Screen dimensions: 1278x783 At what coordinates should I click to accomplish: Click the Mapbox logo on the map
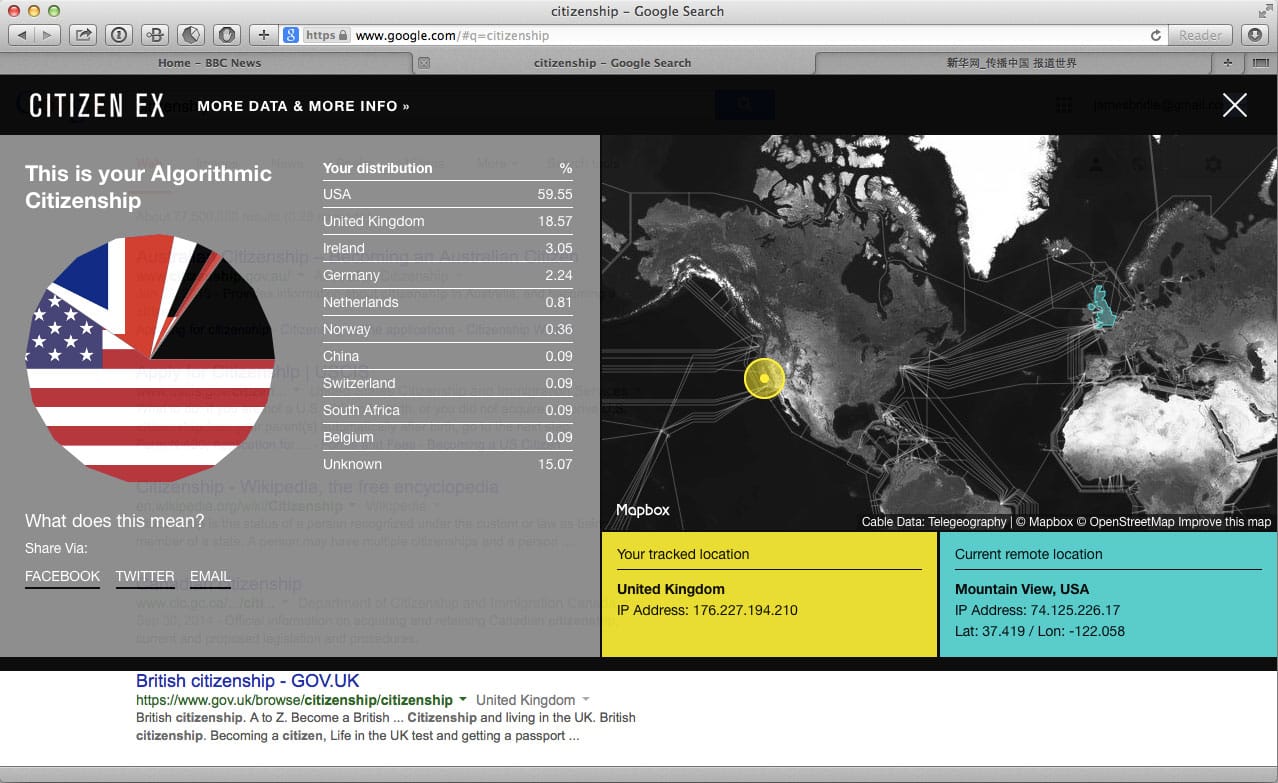643,510
